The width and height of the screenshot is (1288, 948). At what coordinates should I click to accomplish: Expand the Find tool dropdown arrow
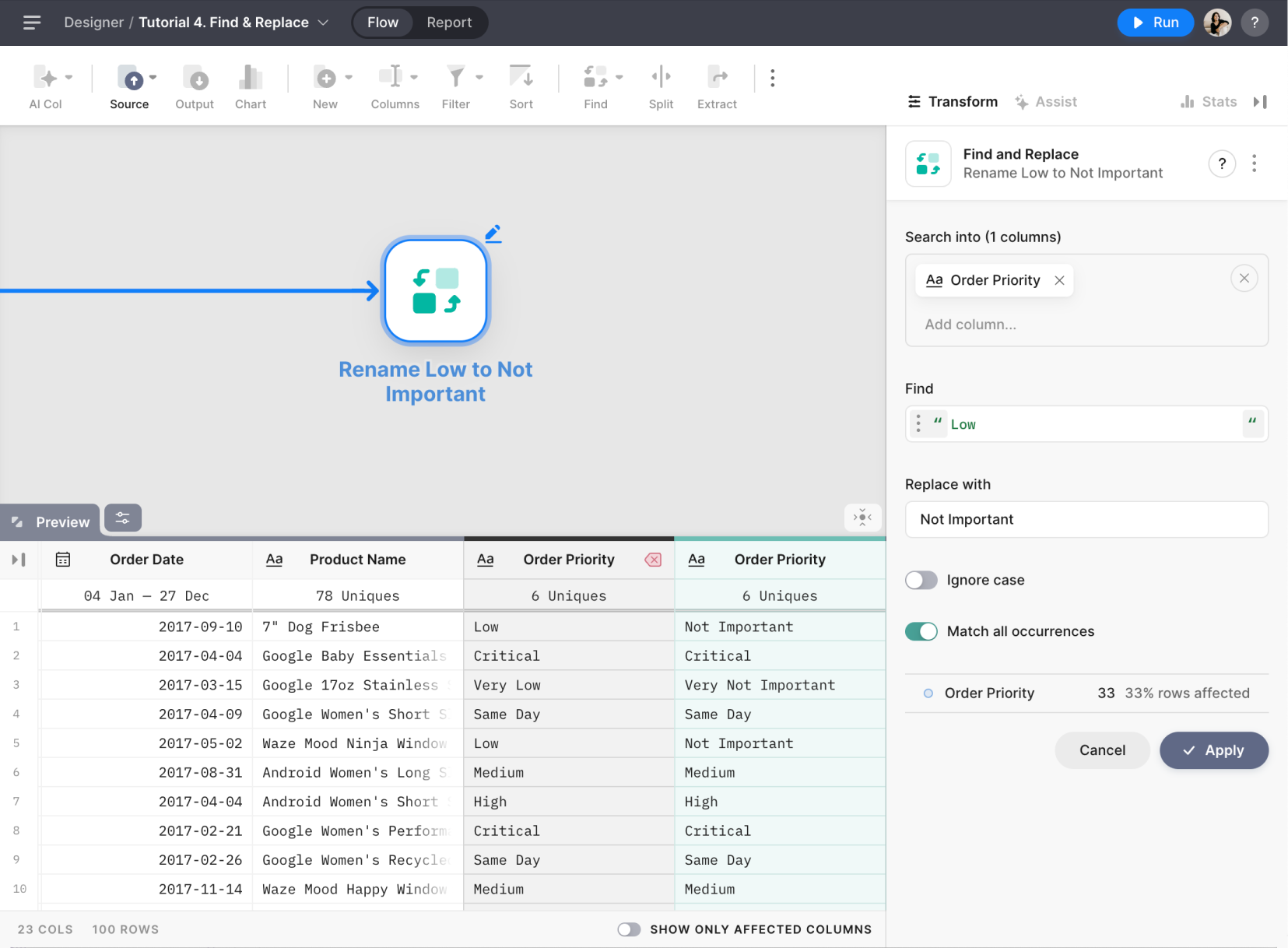point(619,77)
